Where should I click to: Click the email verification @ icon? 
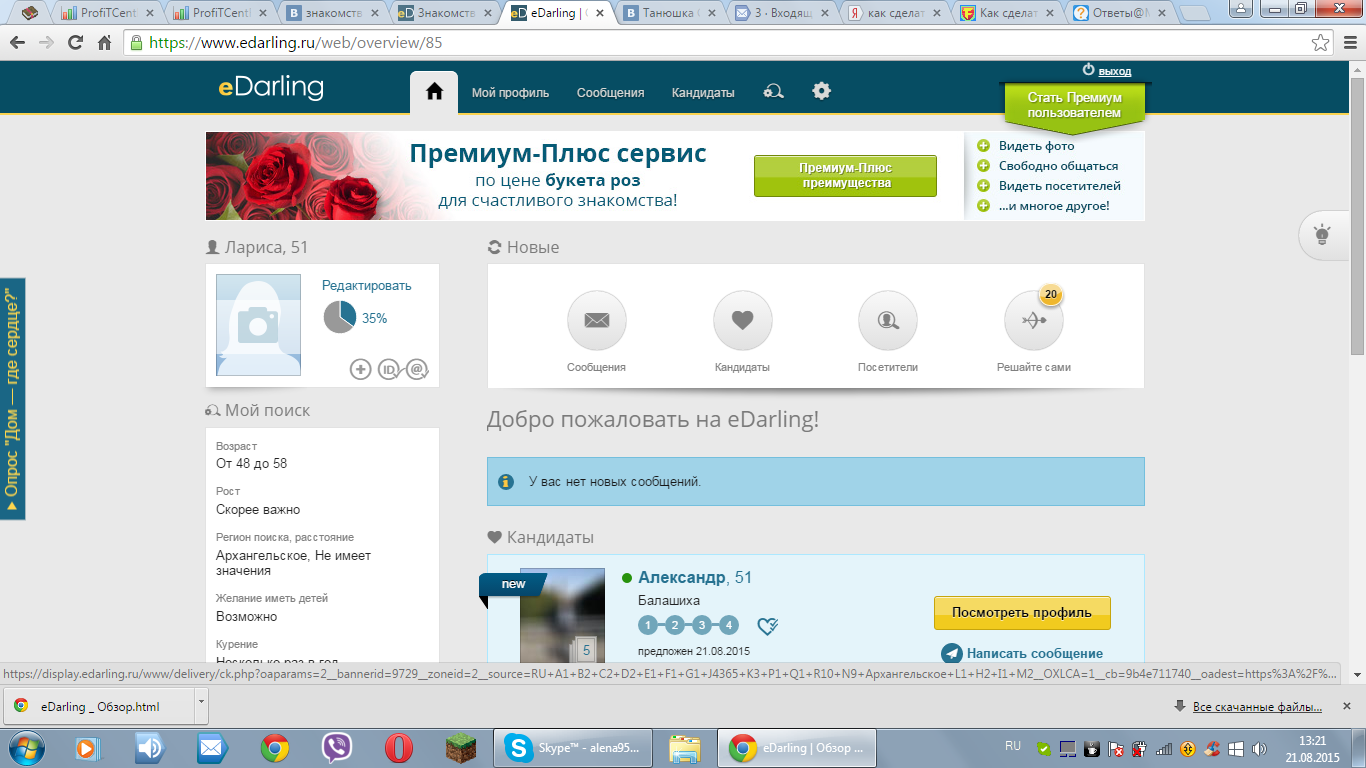[x=418, y=369]
